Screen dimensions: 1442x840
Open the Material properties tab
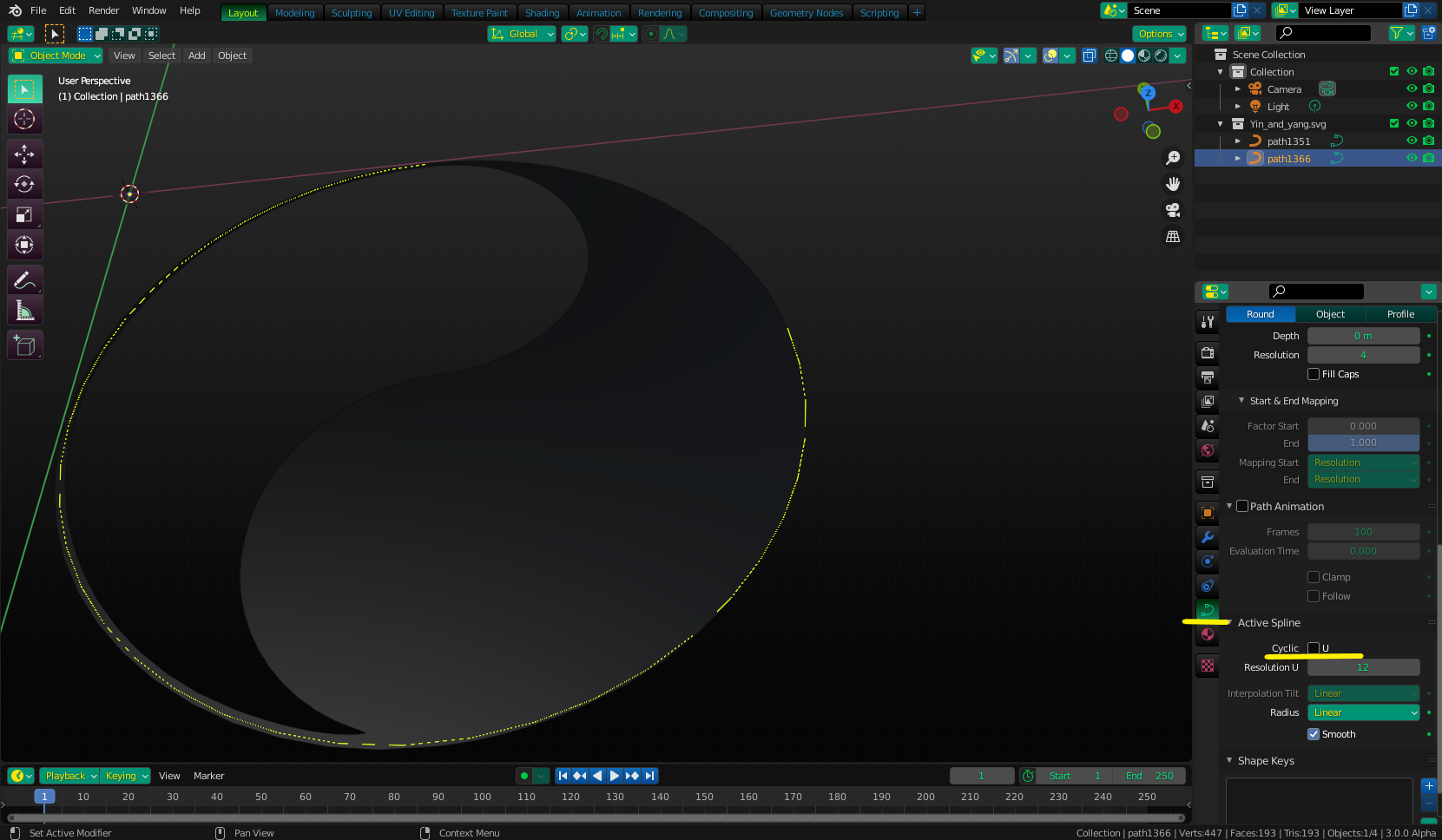tap(1208, 634)
